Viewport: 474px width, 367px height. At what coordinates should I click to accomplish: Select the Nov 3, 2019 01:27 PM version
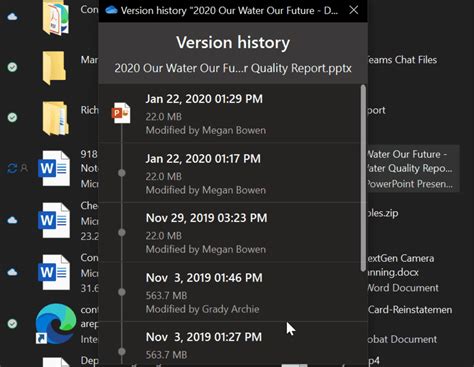coord(230,343)
